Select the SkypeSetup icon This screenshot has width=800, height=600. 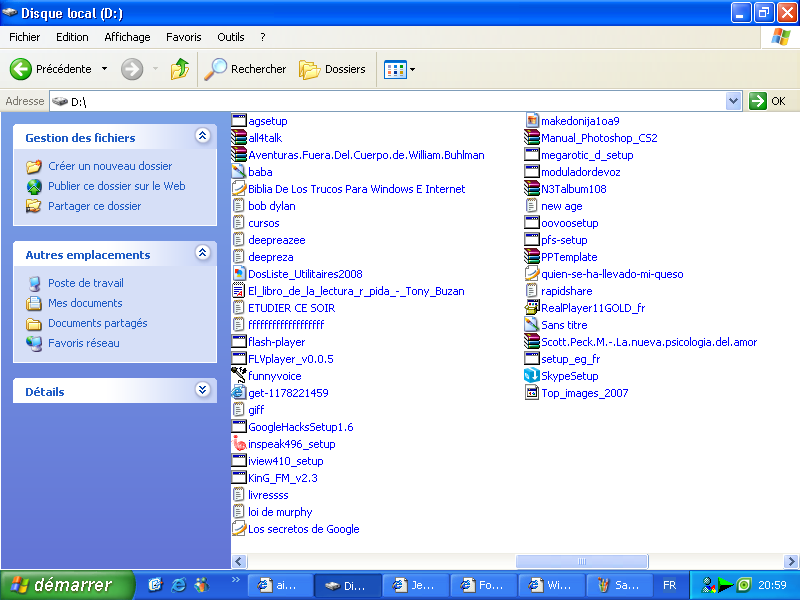point(532,376)
